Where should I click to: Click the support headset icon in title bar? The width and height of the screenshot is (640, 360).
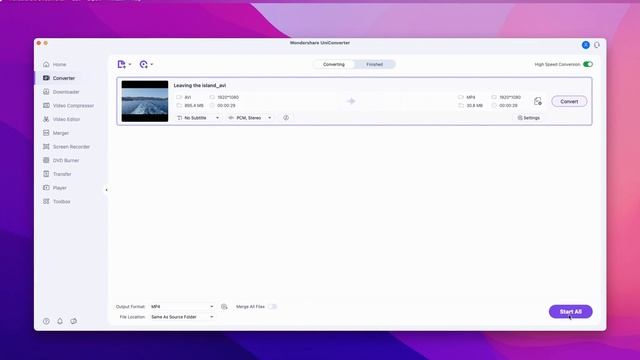[x=597, y=45]
